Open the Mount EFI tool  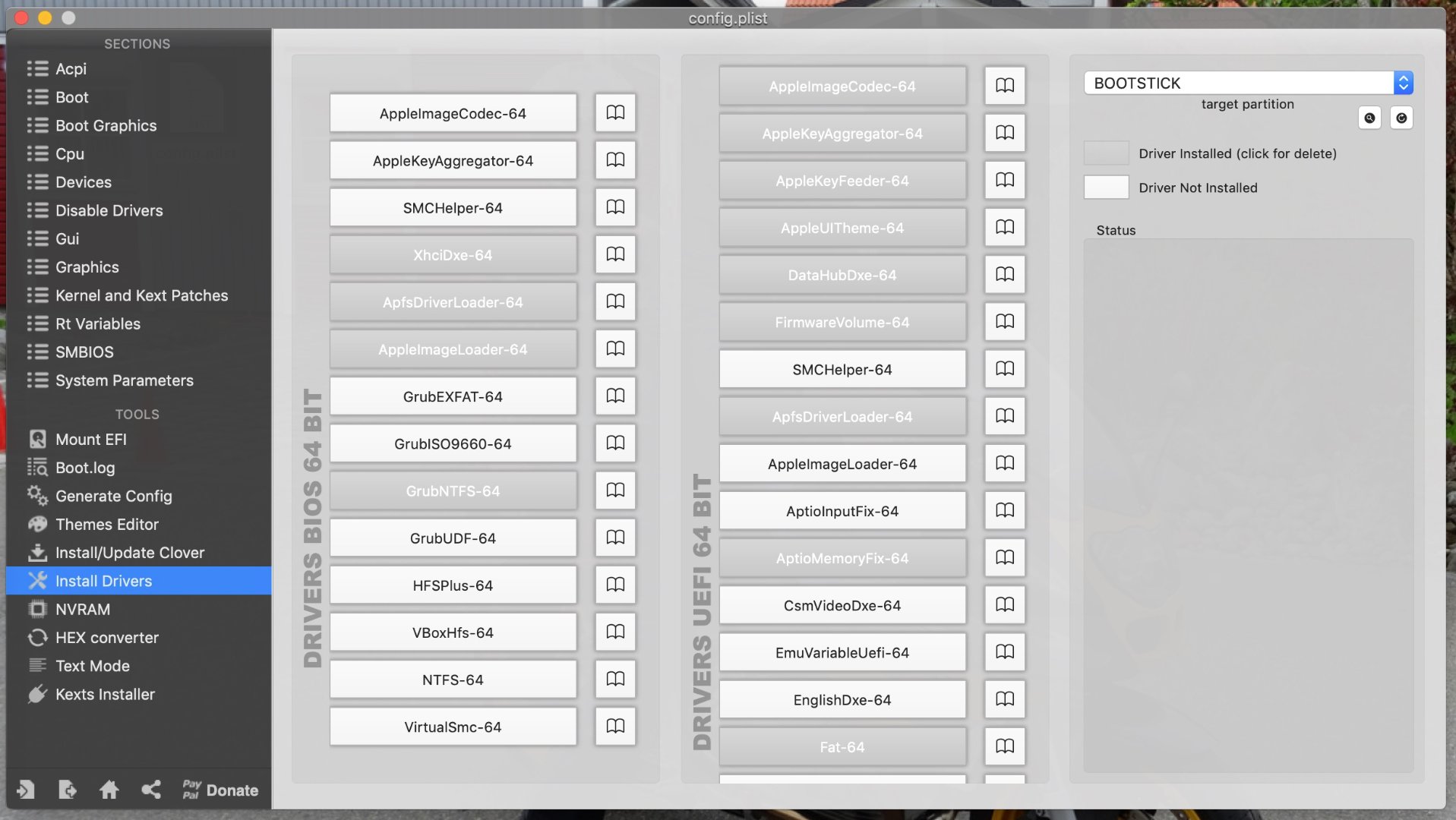click(x=138, y=439)
